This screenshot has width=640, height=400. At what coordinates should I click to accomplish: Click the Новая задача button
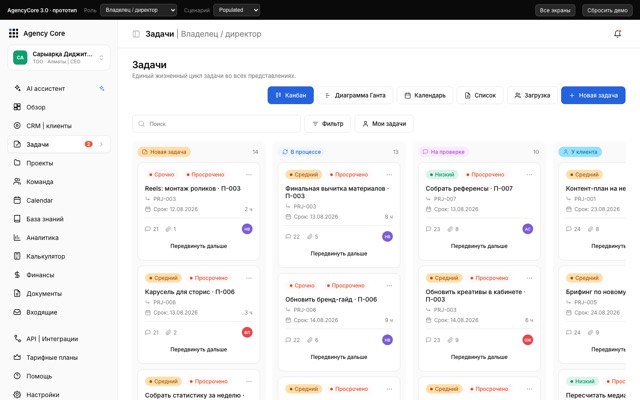(x=593, y=95)
